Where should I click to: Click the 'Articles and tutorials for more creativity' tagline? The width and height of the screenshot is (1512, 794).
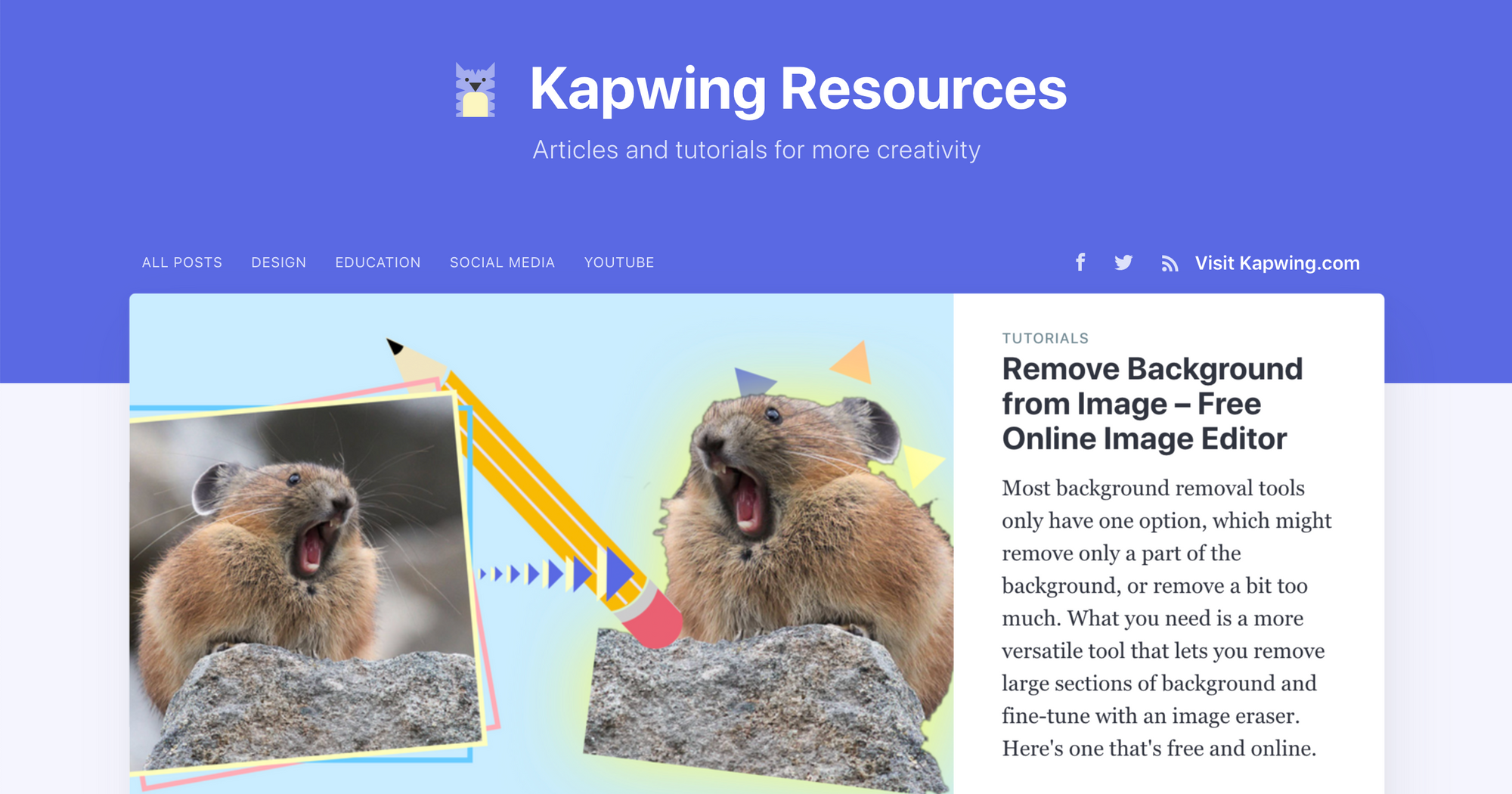(757, 150)
